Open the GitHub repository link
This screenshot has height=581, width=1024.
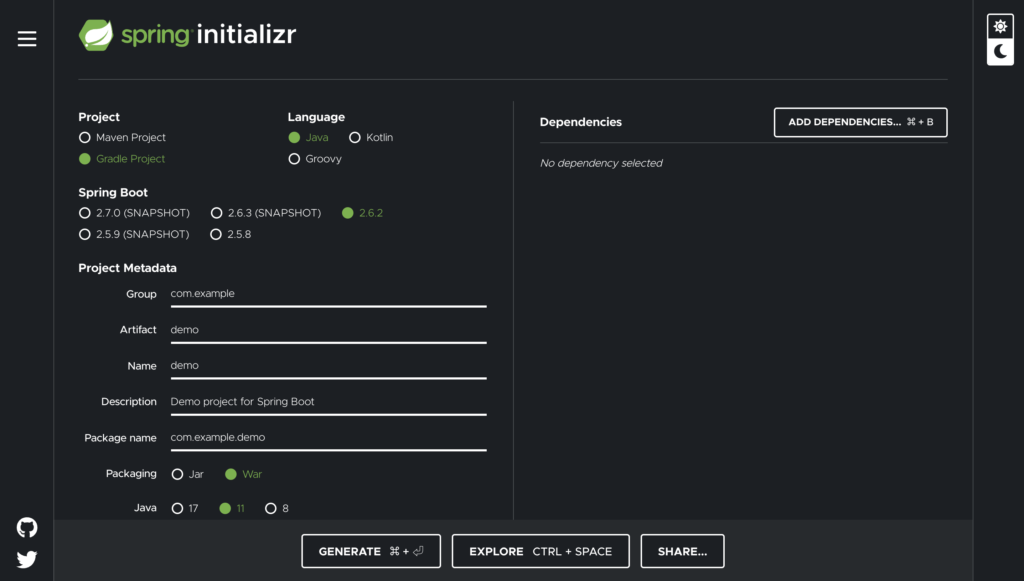(26, 527)
